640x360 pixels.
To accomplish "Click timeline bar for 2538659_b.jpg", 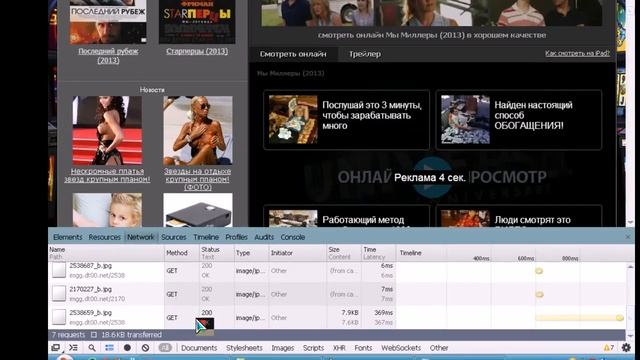I will point(579,318).
